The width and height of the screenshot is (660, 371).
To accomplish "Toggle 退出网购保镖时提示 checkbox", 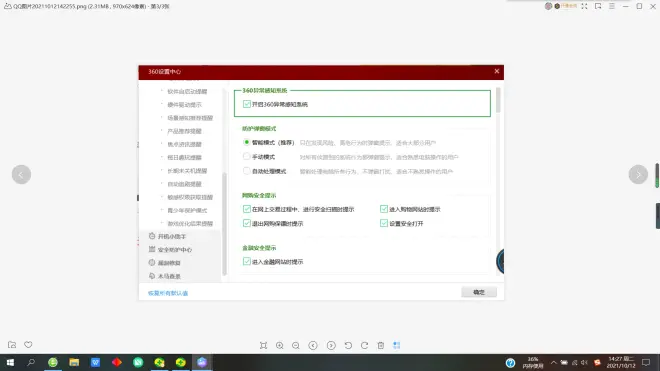I will click(x=247, y=223).
